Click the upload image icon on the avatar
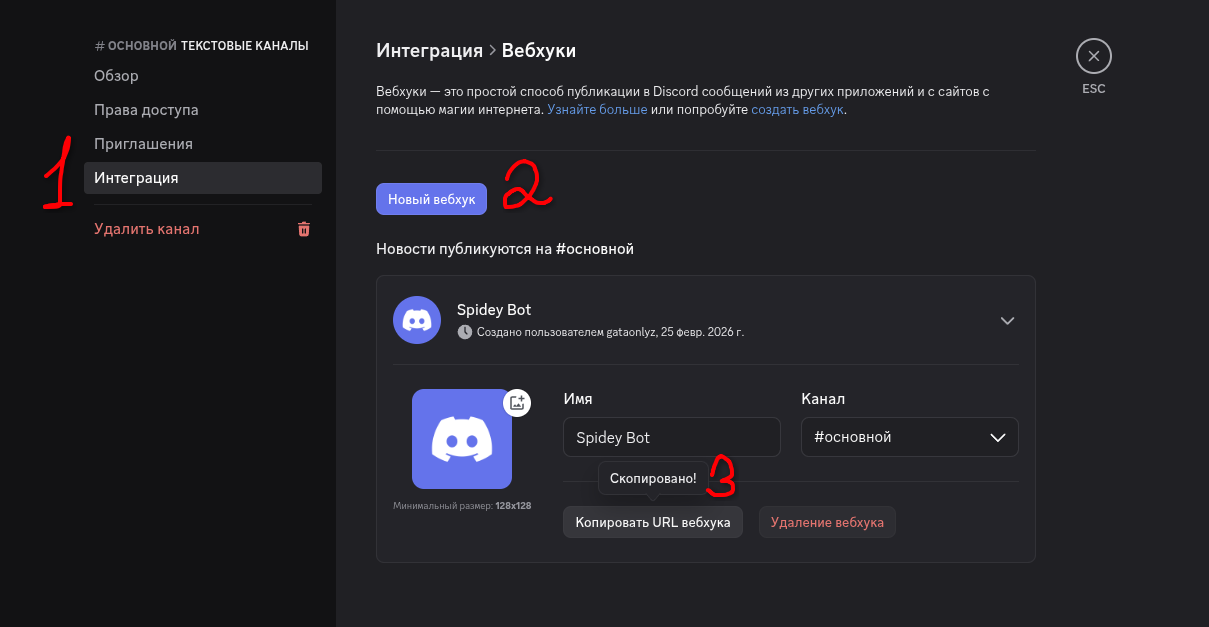This screenshot has height=627, width=1209. click(x=517, y=403)
